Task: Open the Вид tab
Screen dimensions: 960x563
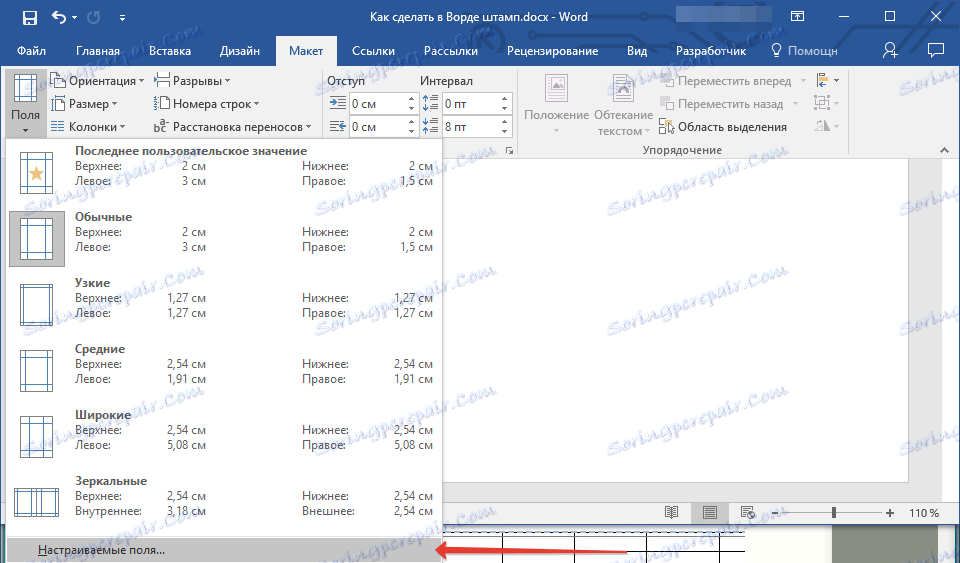Action: coord(637,51)
